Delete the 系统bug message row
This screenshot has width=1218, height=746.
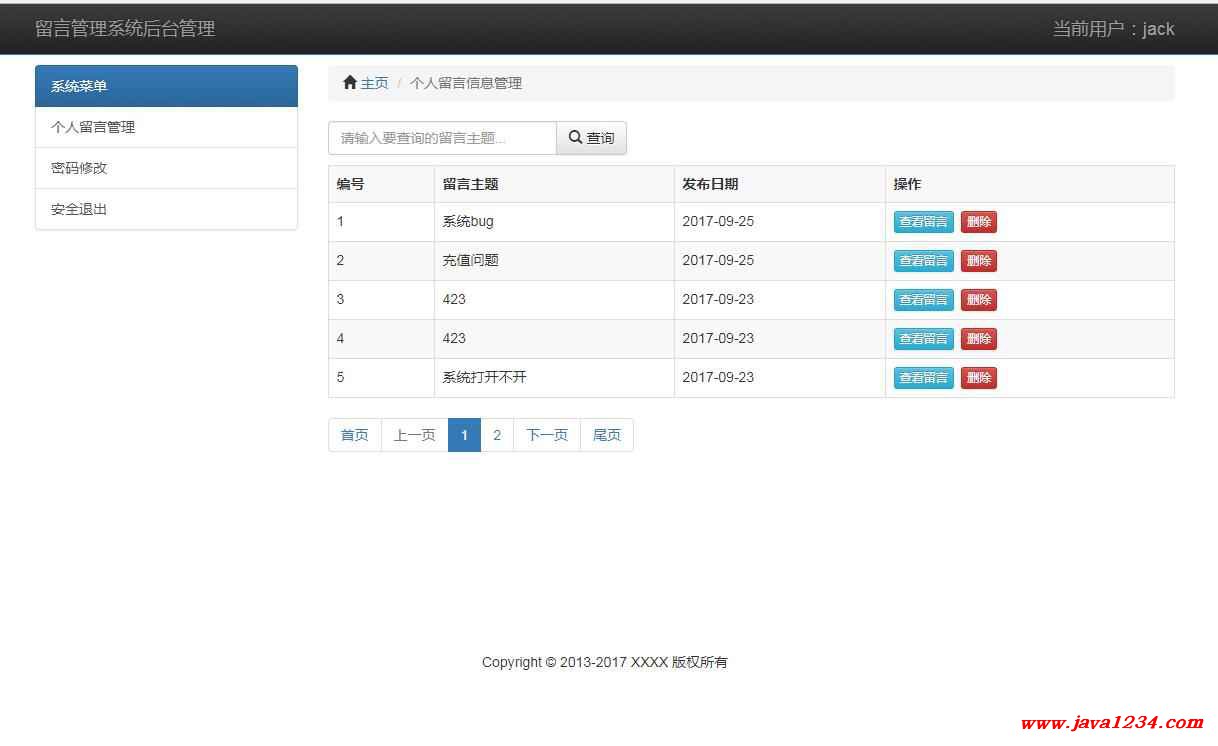coord(978,222)
